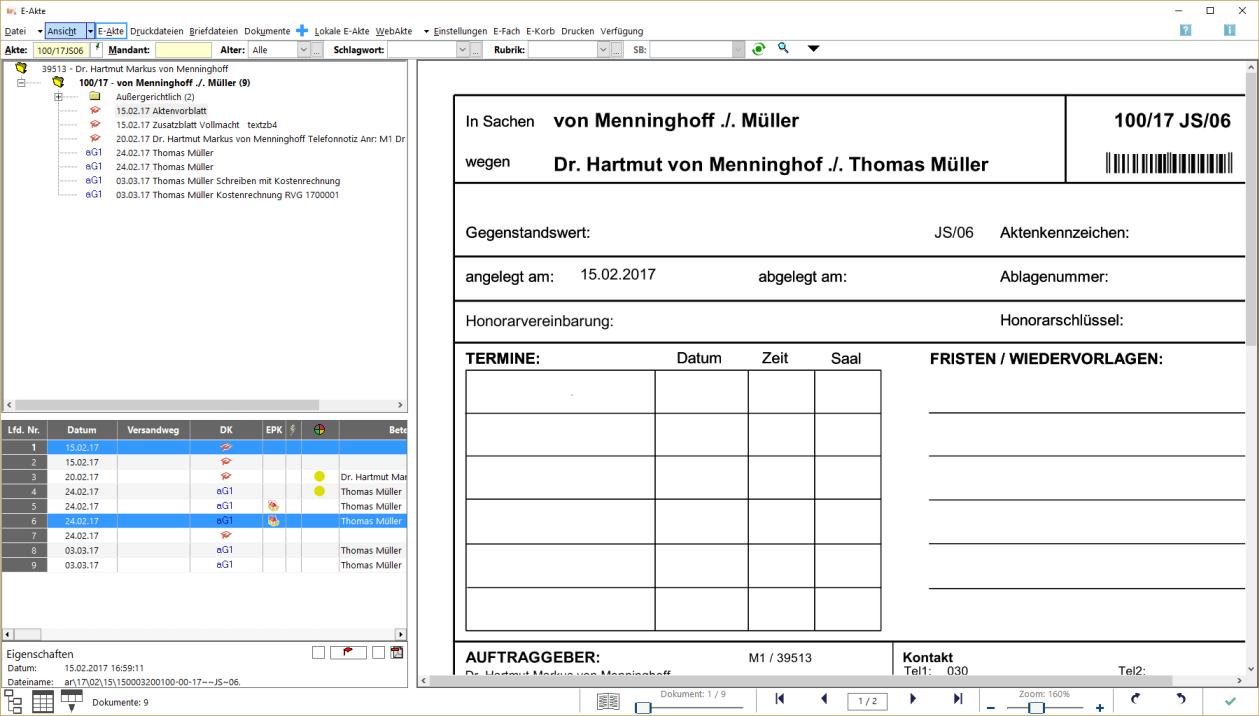Tick checkbox right of red flag button
The width and height of the screenshot is (1259, 716).
coord(378,653)
